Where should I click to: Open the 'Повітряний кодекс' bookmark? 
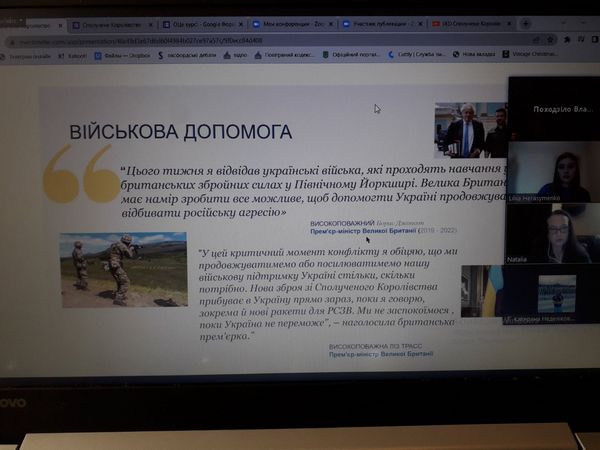click(x=284, y=55)
